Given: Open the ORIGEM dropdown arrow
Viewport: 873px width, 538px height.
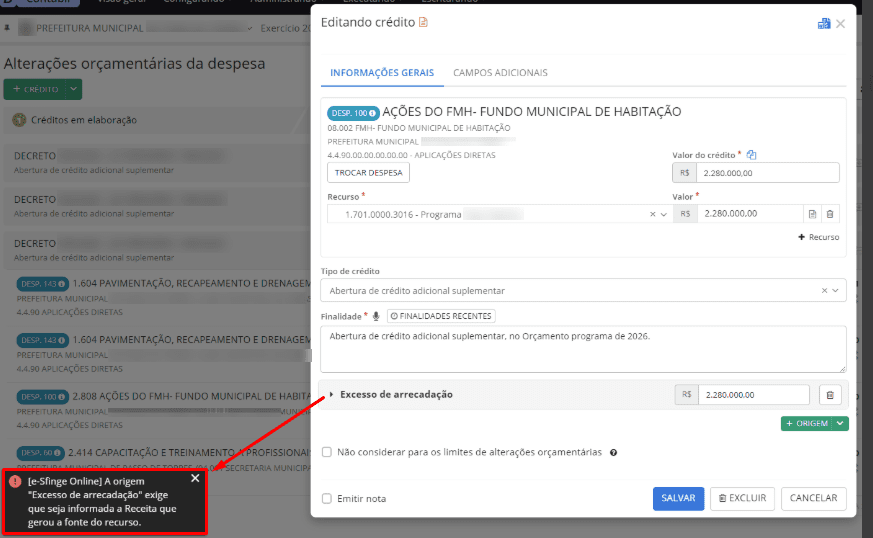Looking at the screenshot, I should point(841,424).
